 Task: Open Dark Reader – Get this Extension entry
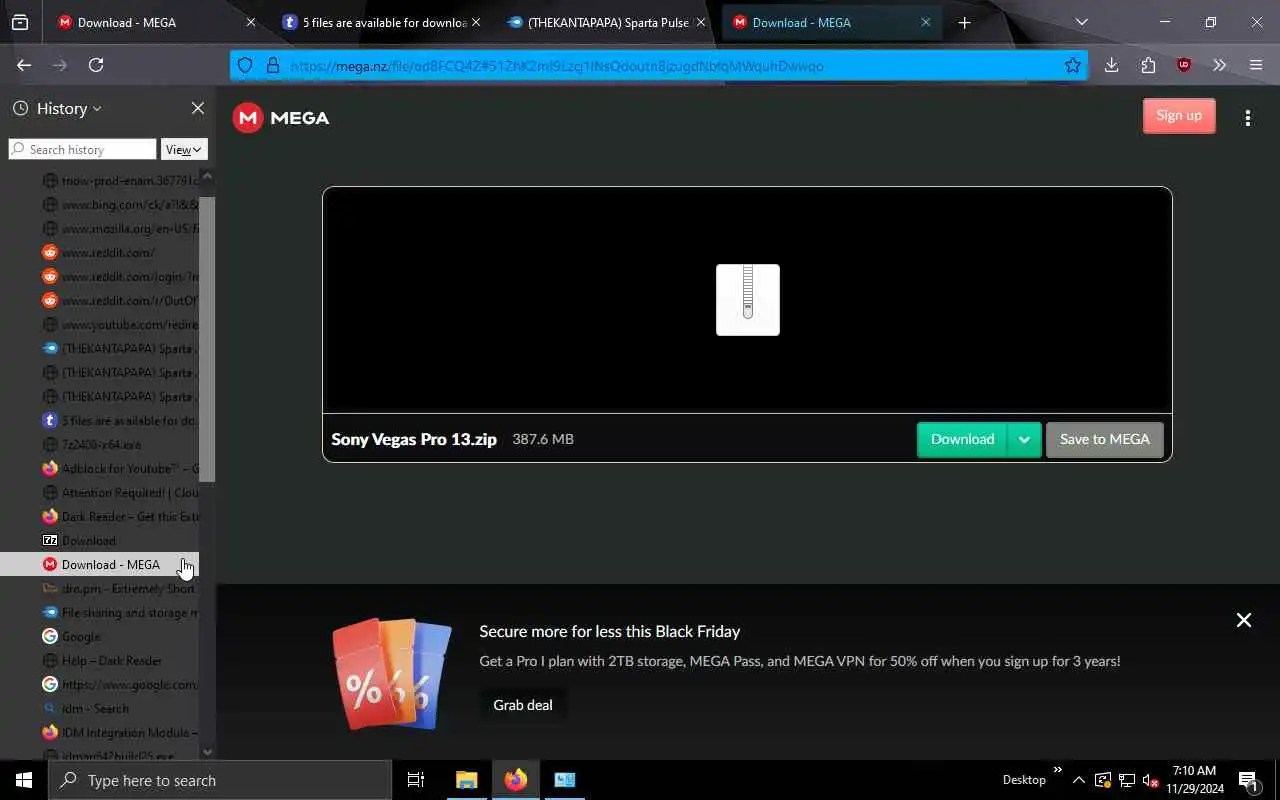(100, 517)
